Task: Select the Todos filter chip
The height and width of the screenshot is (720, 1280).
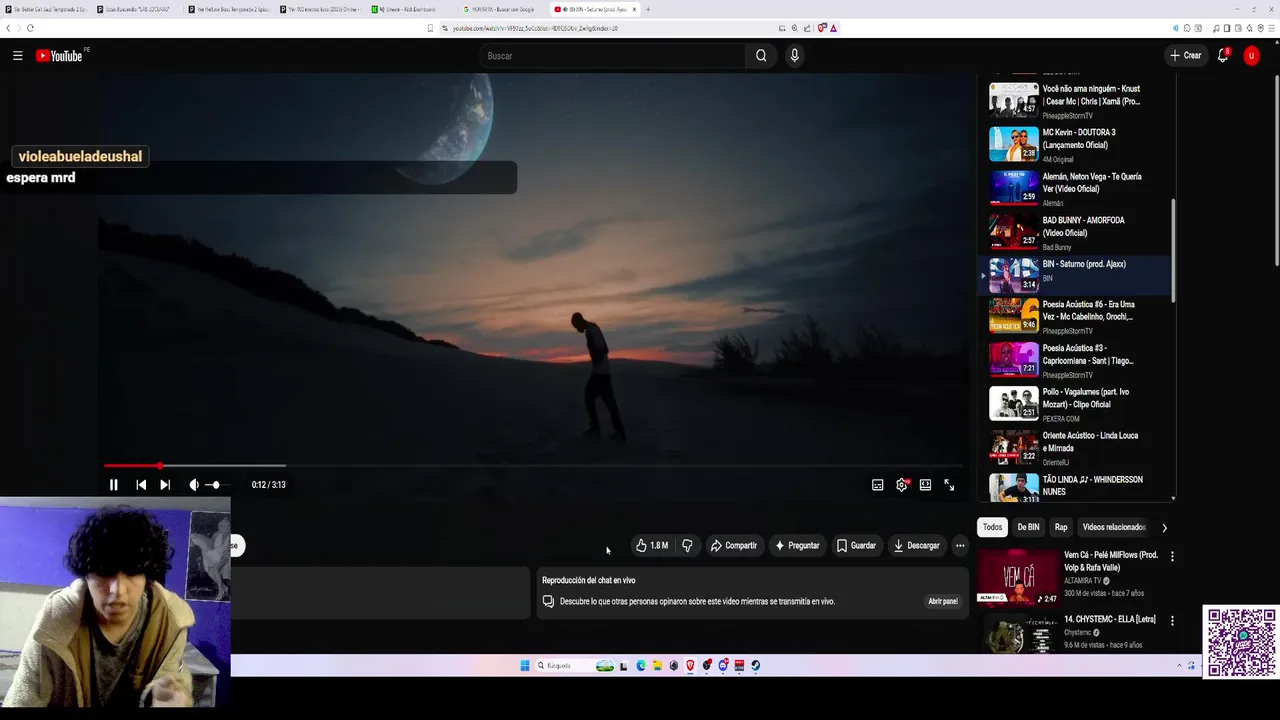Action: (992, 527)
